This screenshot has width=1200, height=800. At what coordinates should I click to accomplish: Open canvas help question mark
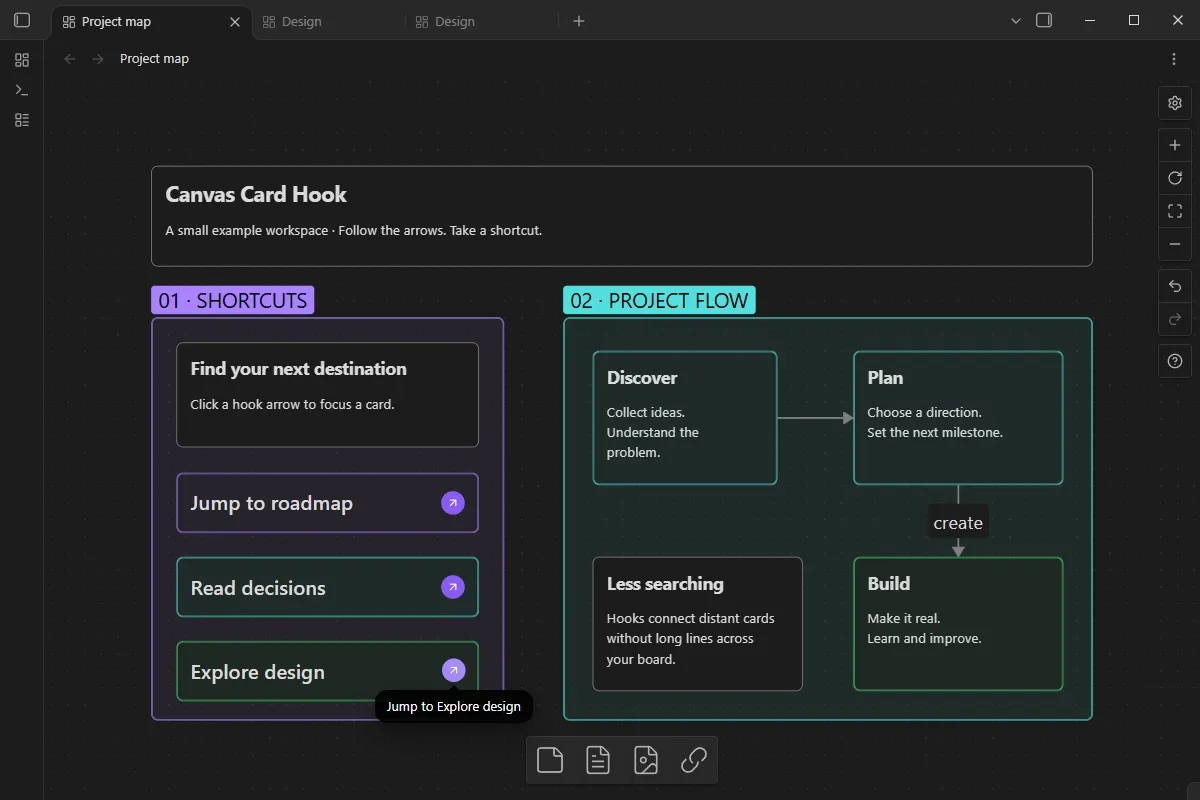(1175, 361)
